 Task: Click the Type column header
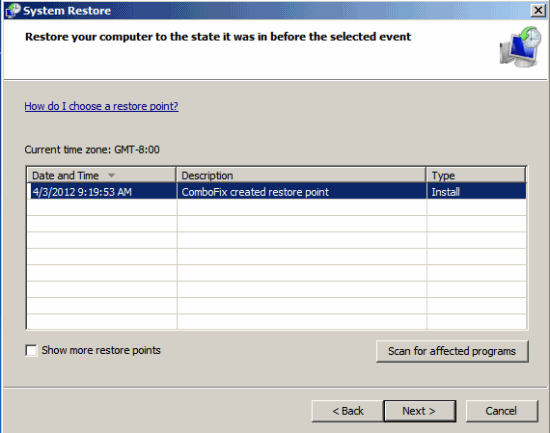point(476,175)
